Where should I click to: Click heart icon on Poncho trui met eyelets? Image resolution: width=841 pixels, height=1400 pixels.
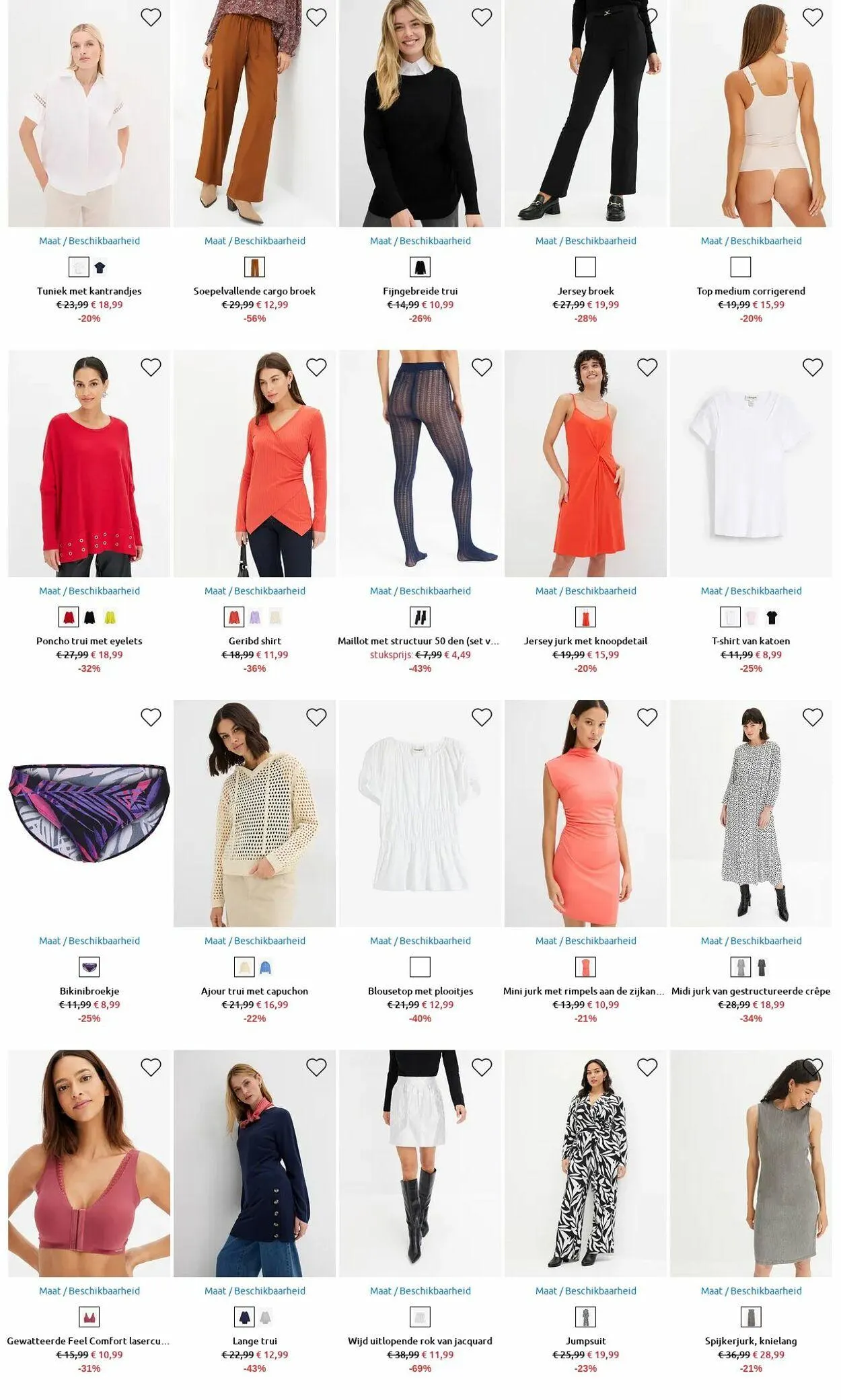pyautogui.click(x=151, y=367)
